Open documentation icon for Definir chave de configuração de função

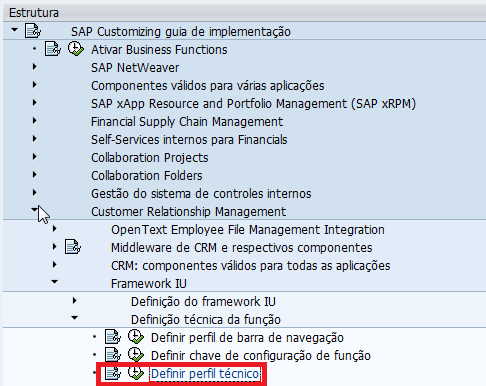(113, 355)
